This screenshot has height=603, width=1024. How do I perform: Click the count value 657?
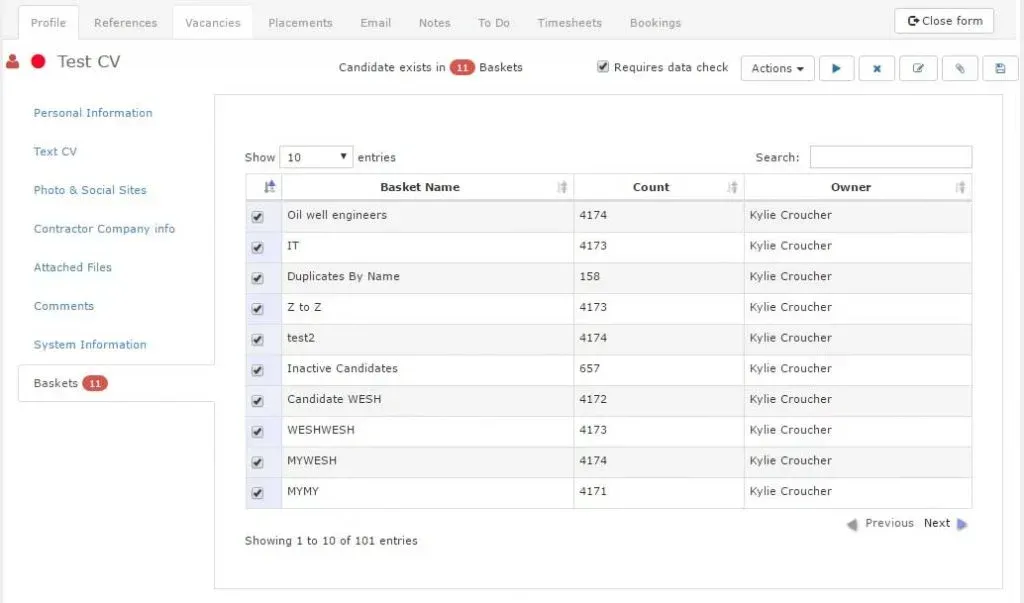pyautogui.click(x=590, y=368)
